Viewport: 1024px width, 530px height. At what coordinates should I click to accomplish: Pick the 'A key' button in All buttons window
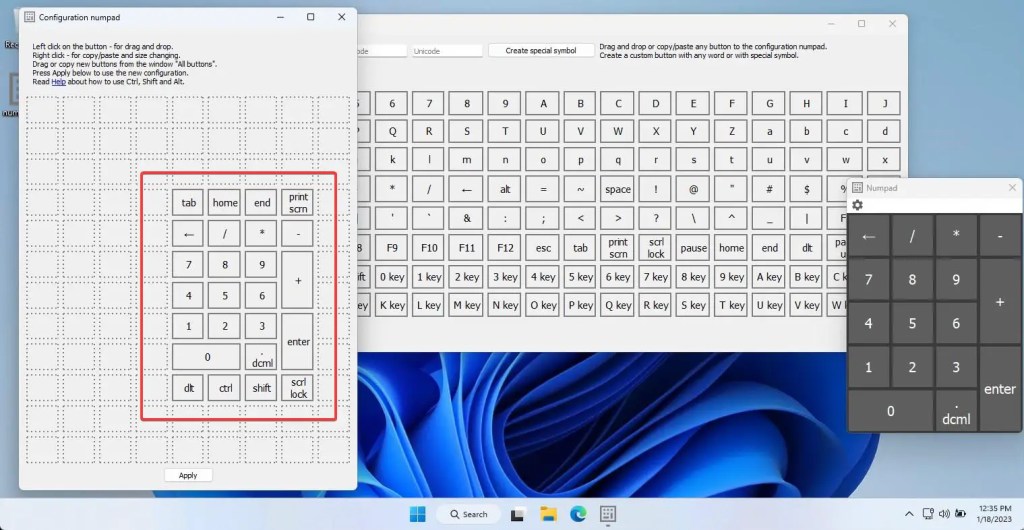coord(770,277)
